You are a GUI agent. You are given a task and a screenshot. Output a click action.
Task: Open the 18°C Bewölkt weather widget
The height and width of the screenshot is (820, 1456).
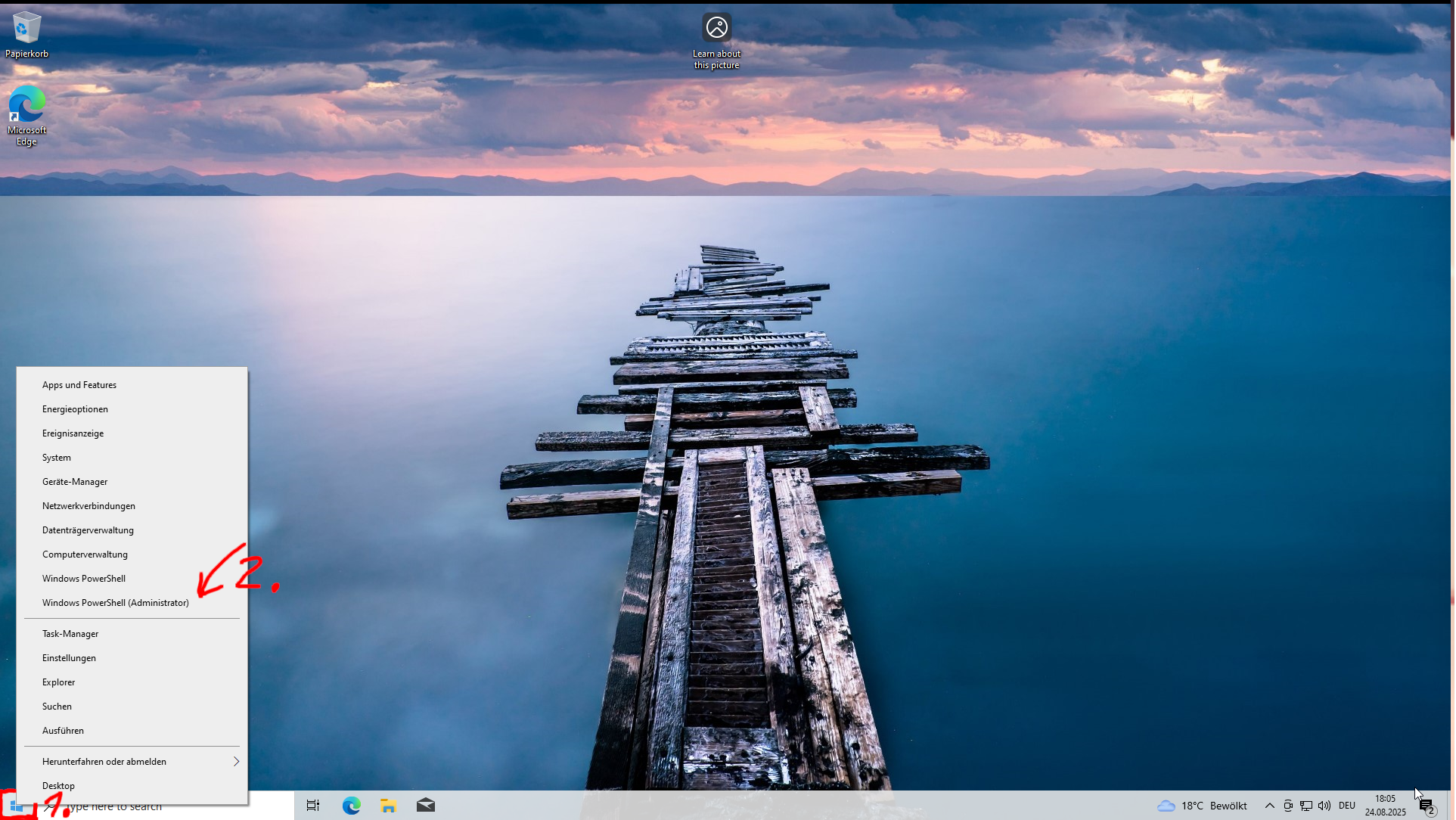coord(1203,806)
